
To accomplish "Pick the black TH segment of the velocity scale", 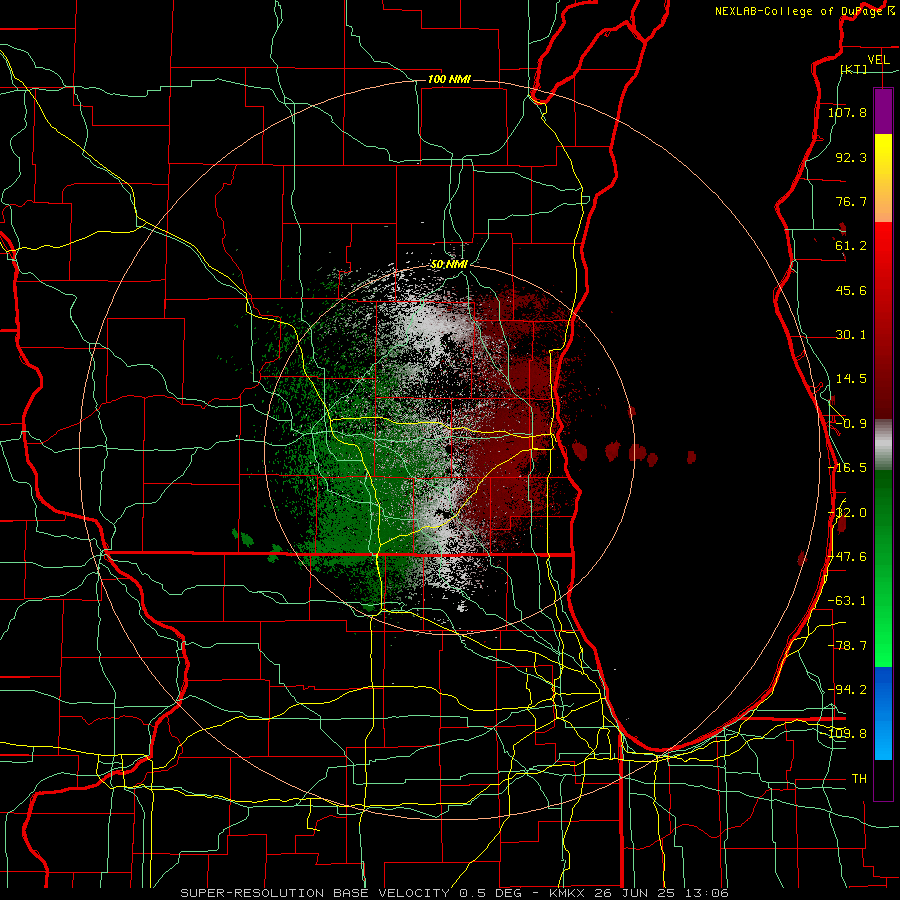I will click(x=883, y=779).
